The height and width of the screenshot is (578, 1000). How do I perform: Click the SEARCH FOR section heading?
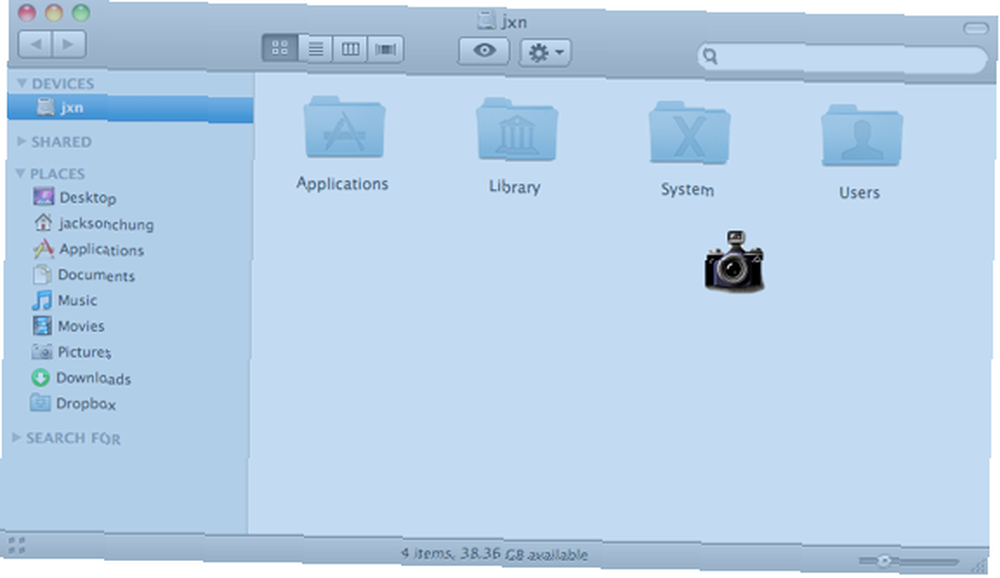coord(73,438)
